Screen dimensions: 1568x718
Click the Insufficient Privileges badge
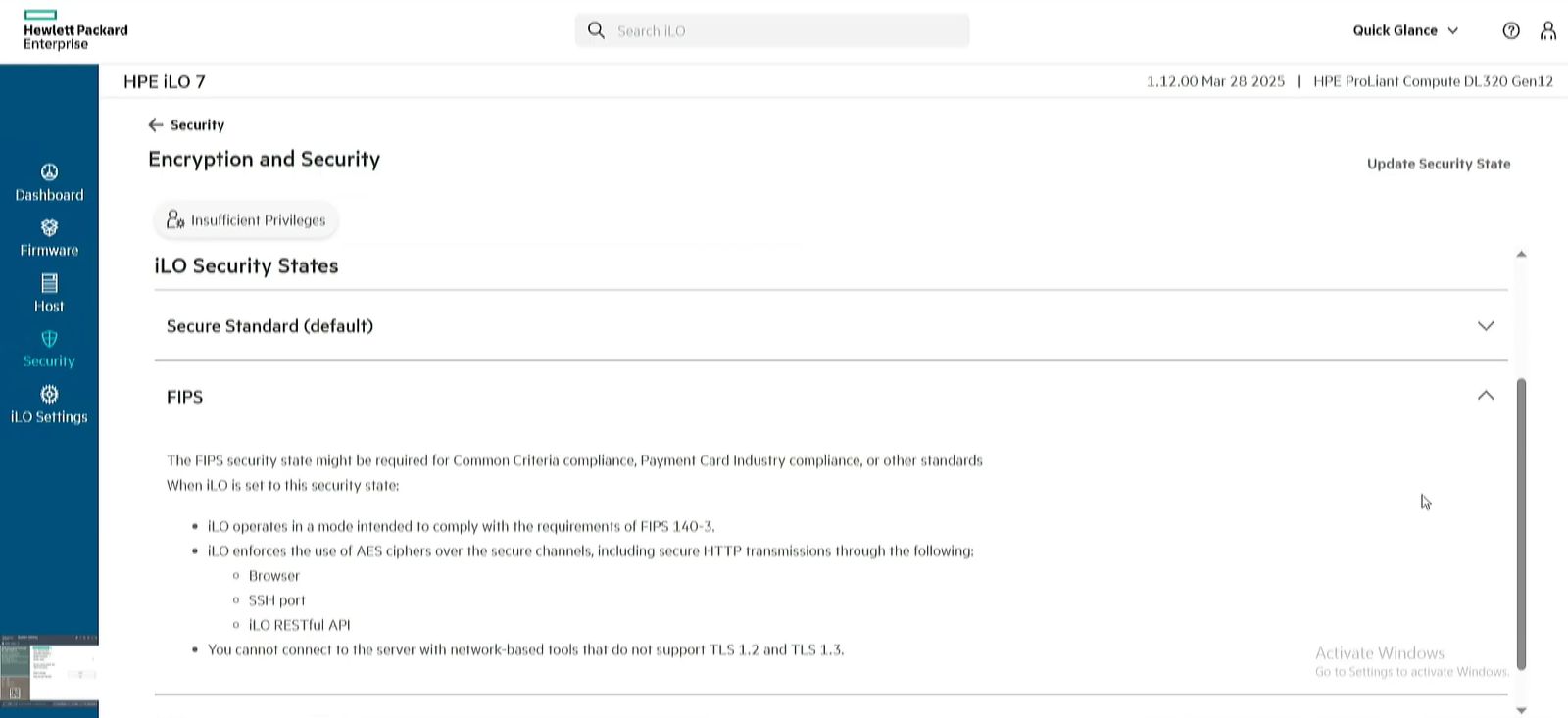pyautogui.click(x=246, y=220)
